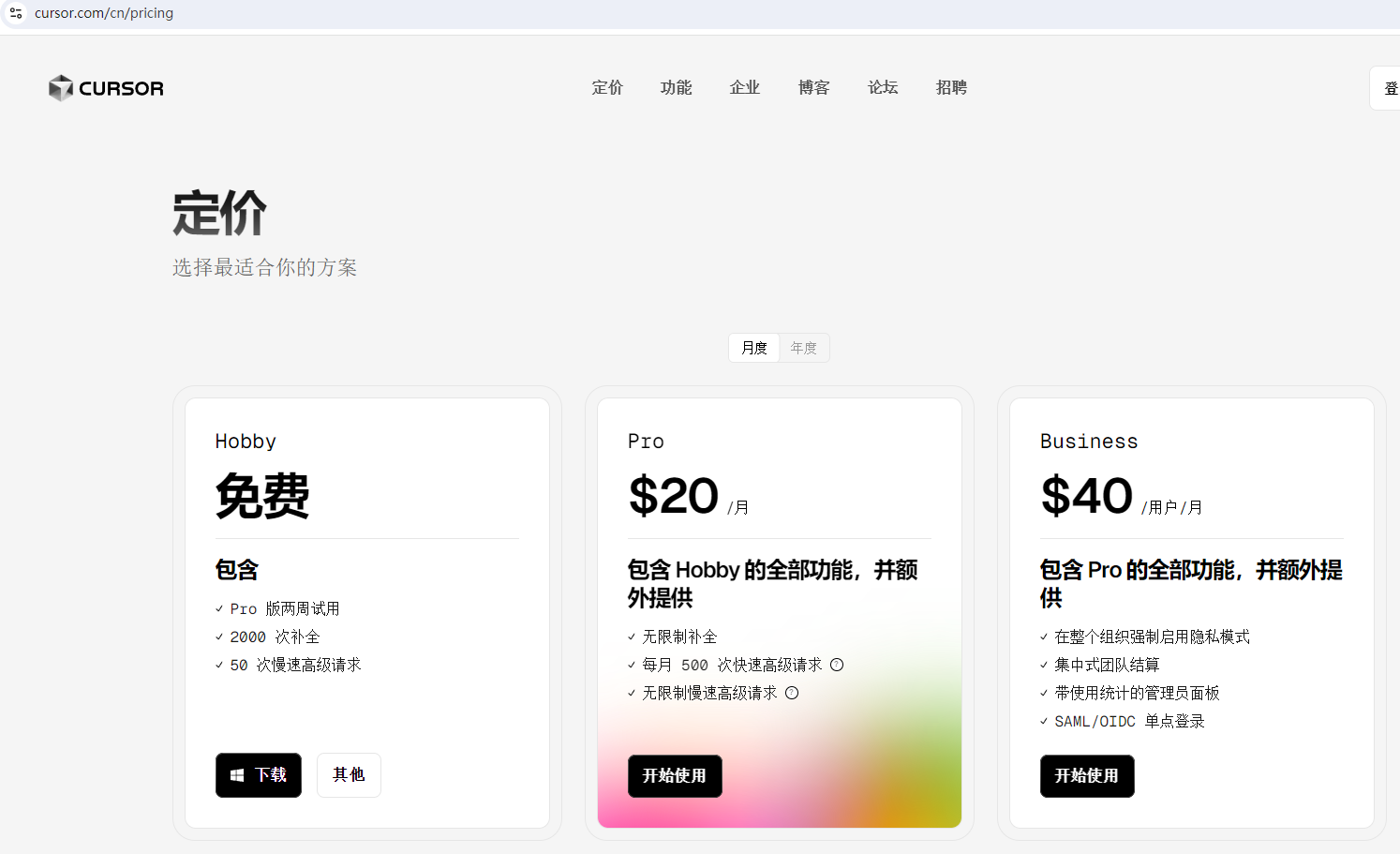Click the 免费 price text
Viewport: 1400px width, 854px height.
tap(262, 495)
